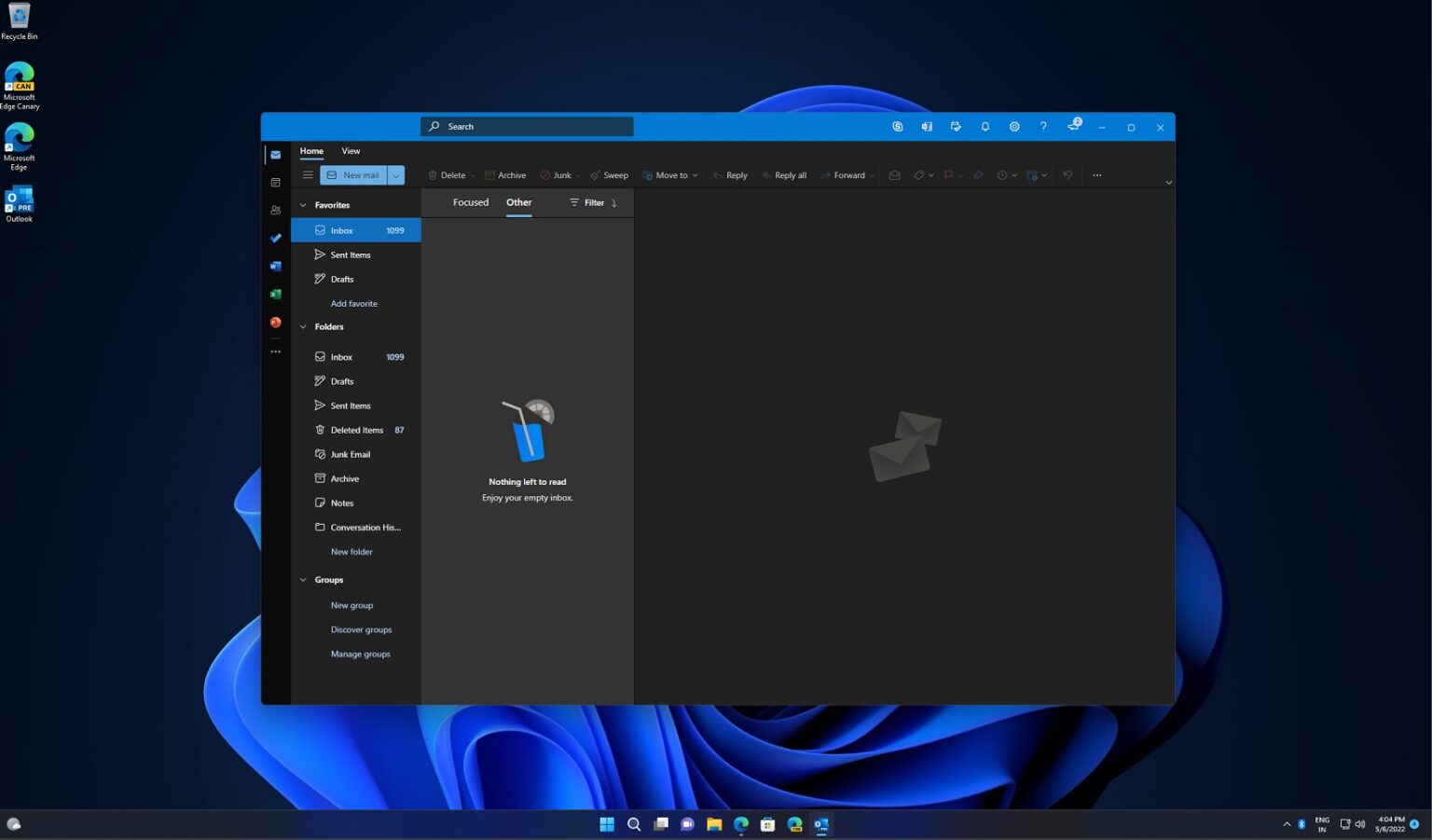Toggle the Pin message option
1432x840 pixels.
tap(977, 175)
